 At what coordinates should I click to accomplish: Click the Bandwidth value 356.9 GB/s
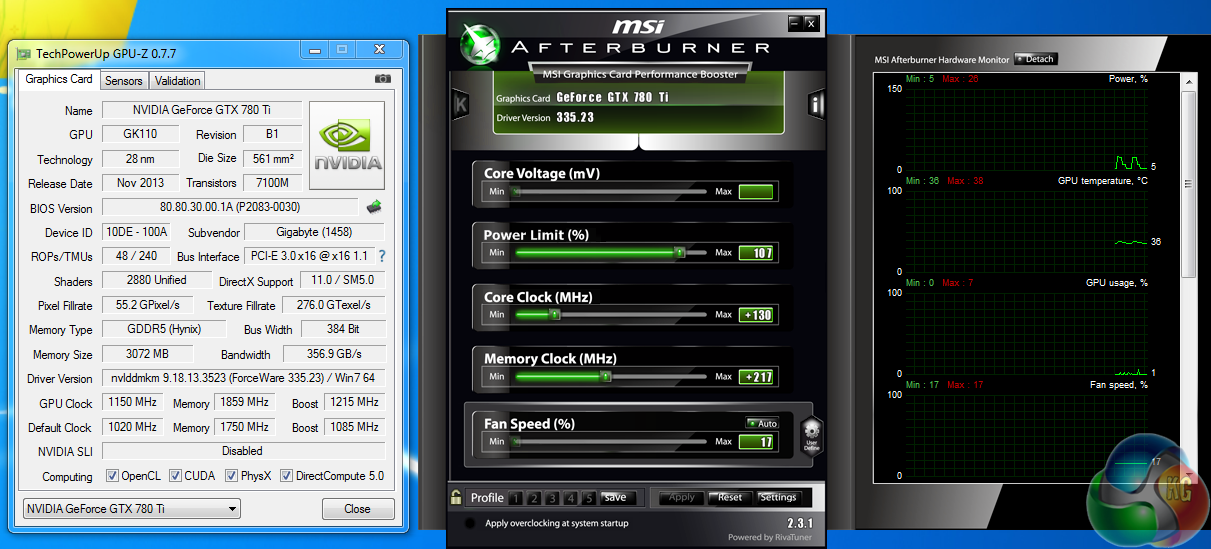tap(334, 354)
